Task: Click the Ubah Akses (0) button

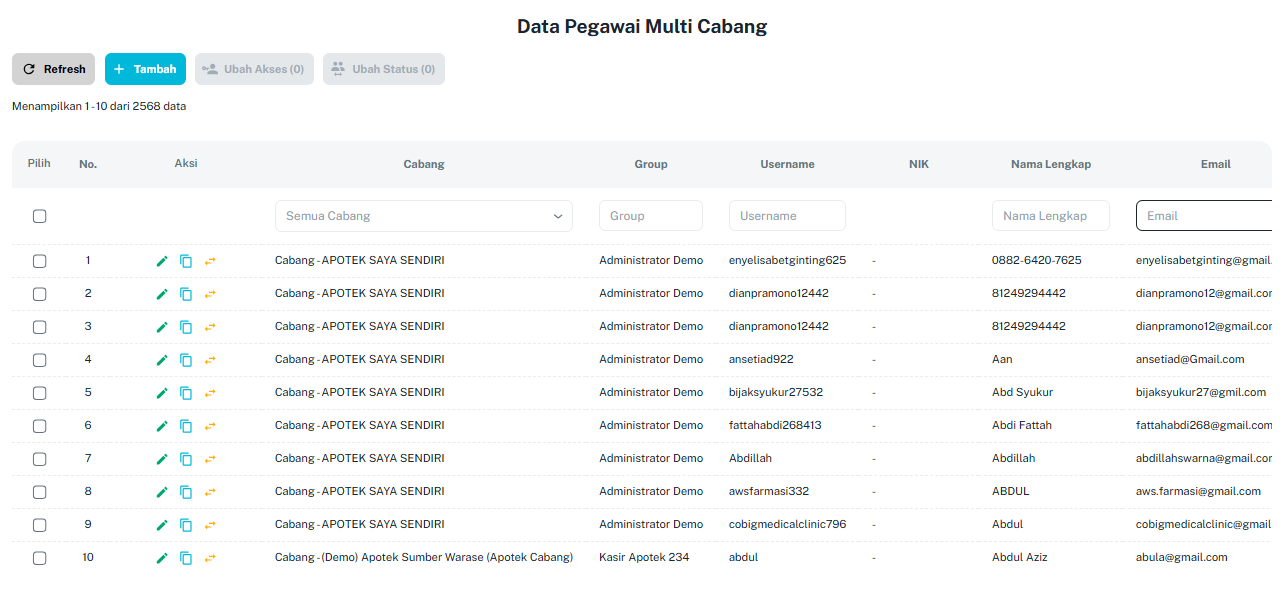Action: tap(254, 69)
